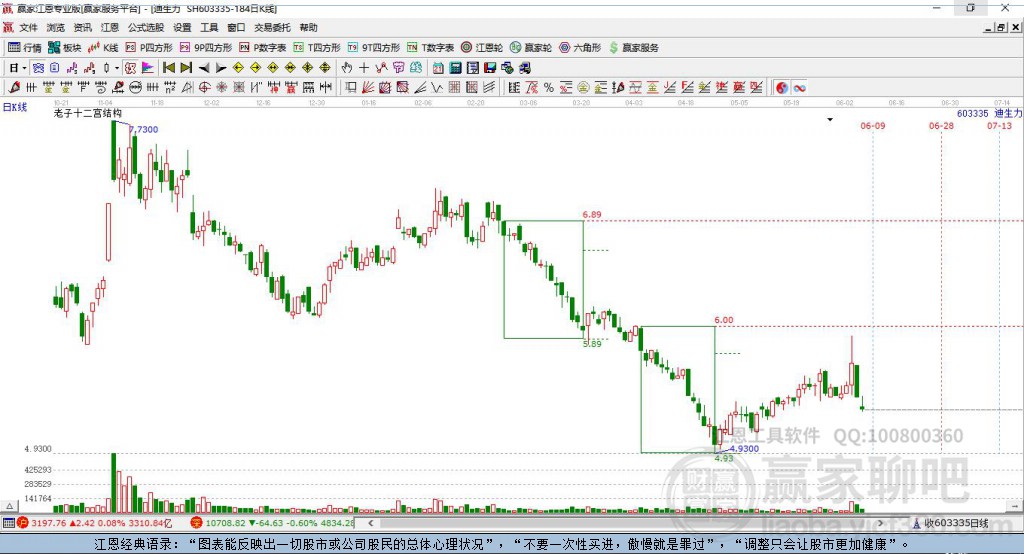Click the 收603335日线 status tab

coord(951,523)
